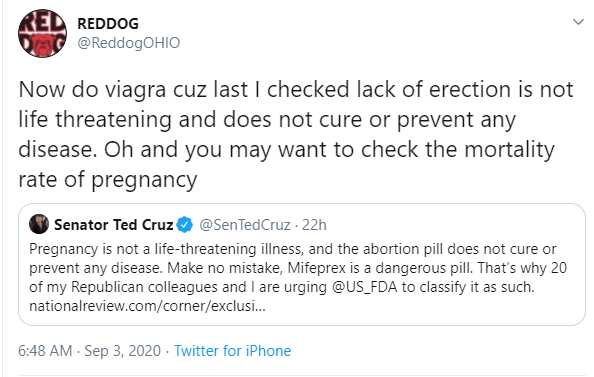
Task: Click the main tweet text about viagra
Action: pyautogui.click(x=296, y=134)
